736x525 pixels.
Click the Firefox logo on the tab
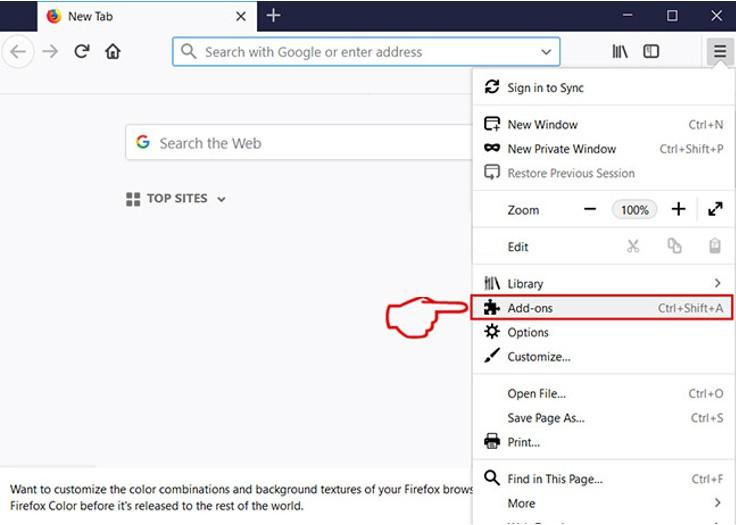pos(54,16)
